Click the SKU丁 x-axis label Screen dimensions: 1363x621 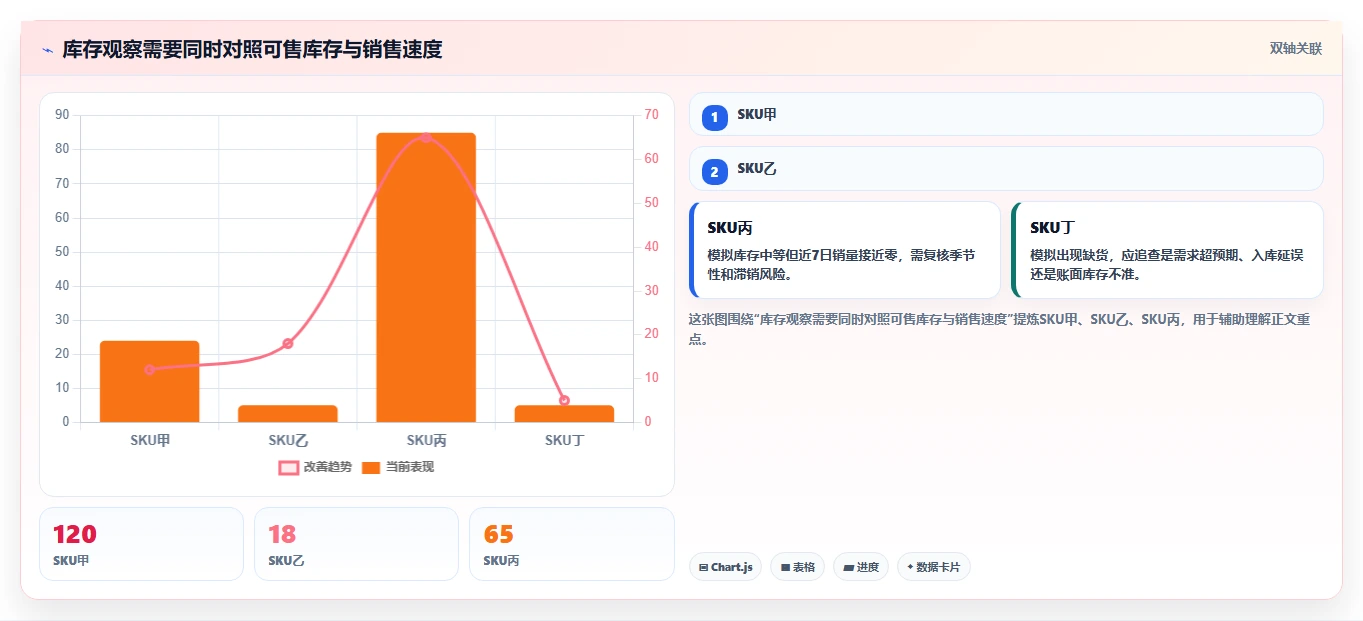[x=564, y=440]
